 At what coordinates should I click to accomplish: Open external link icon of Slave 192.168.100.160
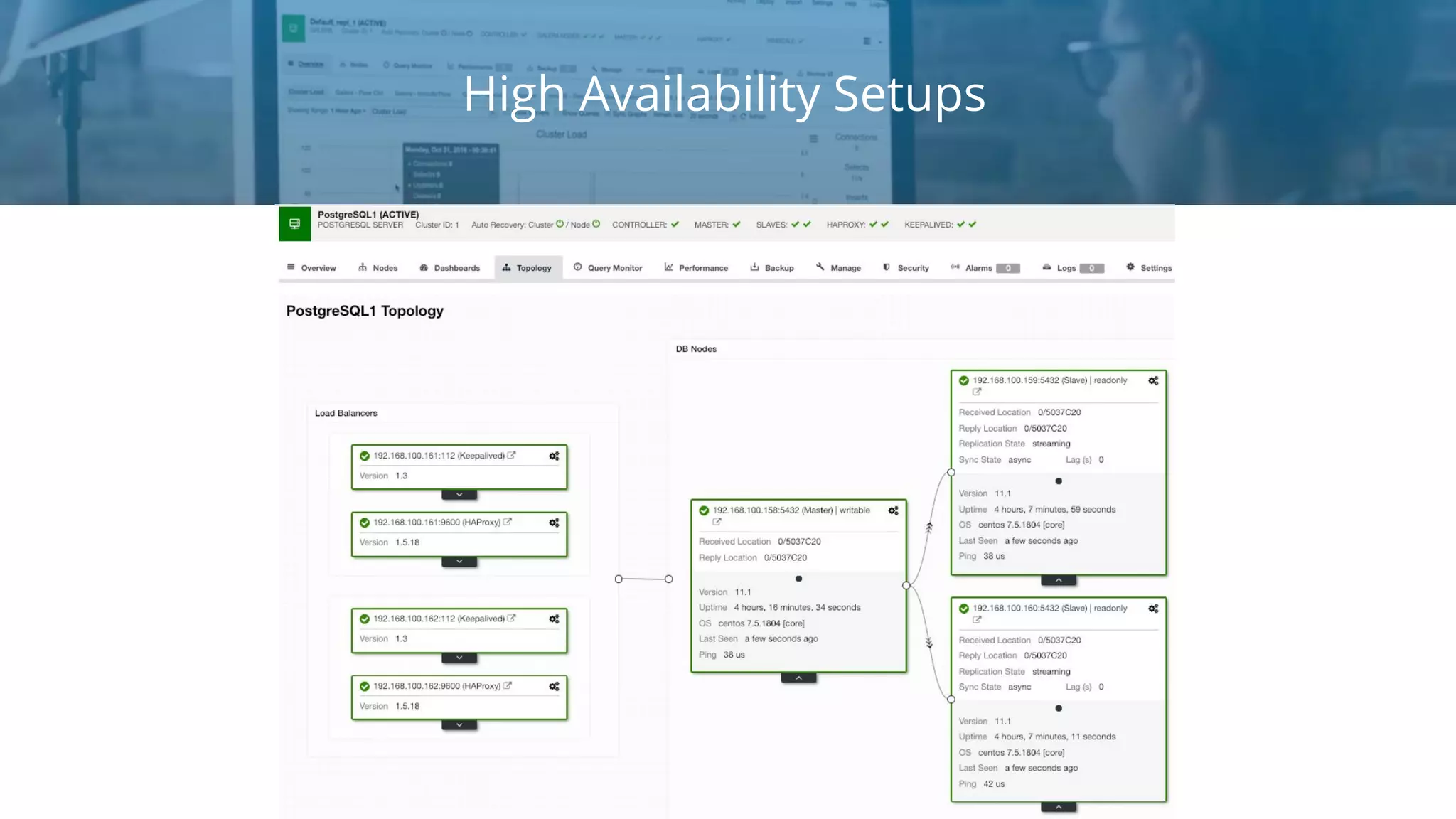coord(977,619)
